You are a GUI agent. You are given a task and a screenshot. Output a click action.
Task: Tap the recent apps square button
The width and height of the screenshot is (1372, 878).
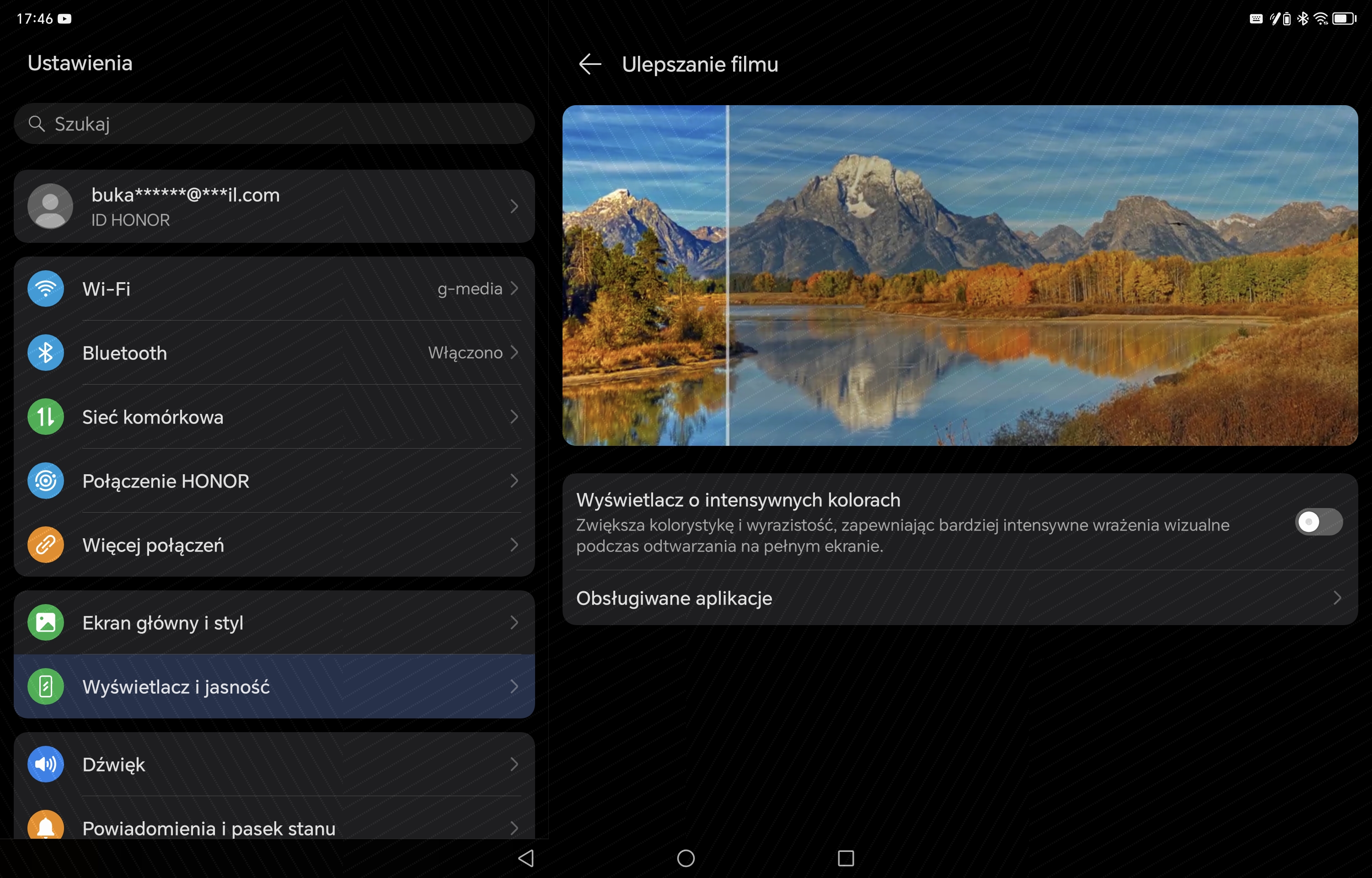click(846, 858)
